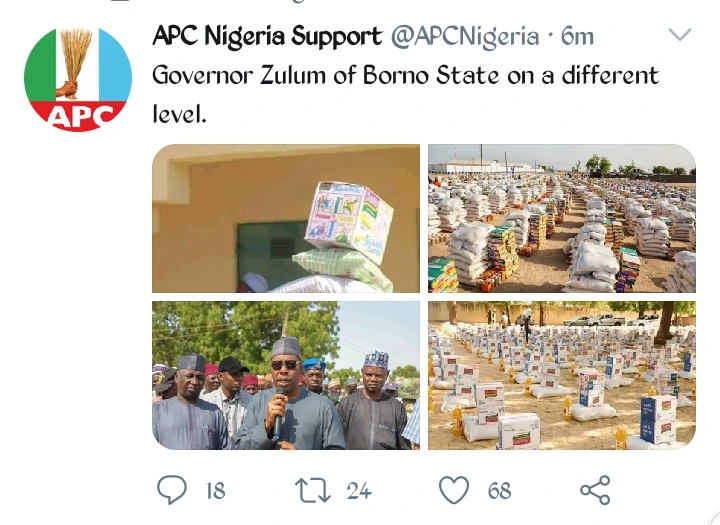This screenshot has width=720, height=525.
Task: Open photo of stacked rice sacks field
Action: pyautogui.click(x=562, y=218)
